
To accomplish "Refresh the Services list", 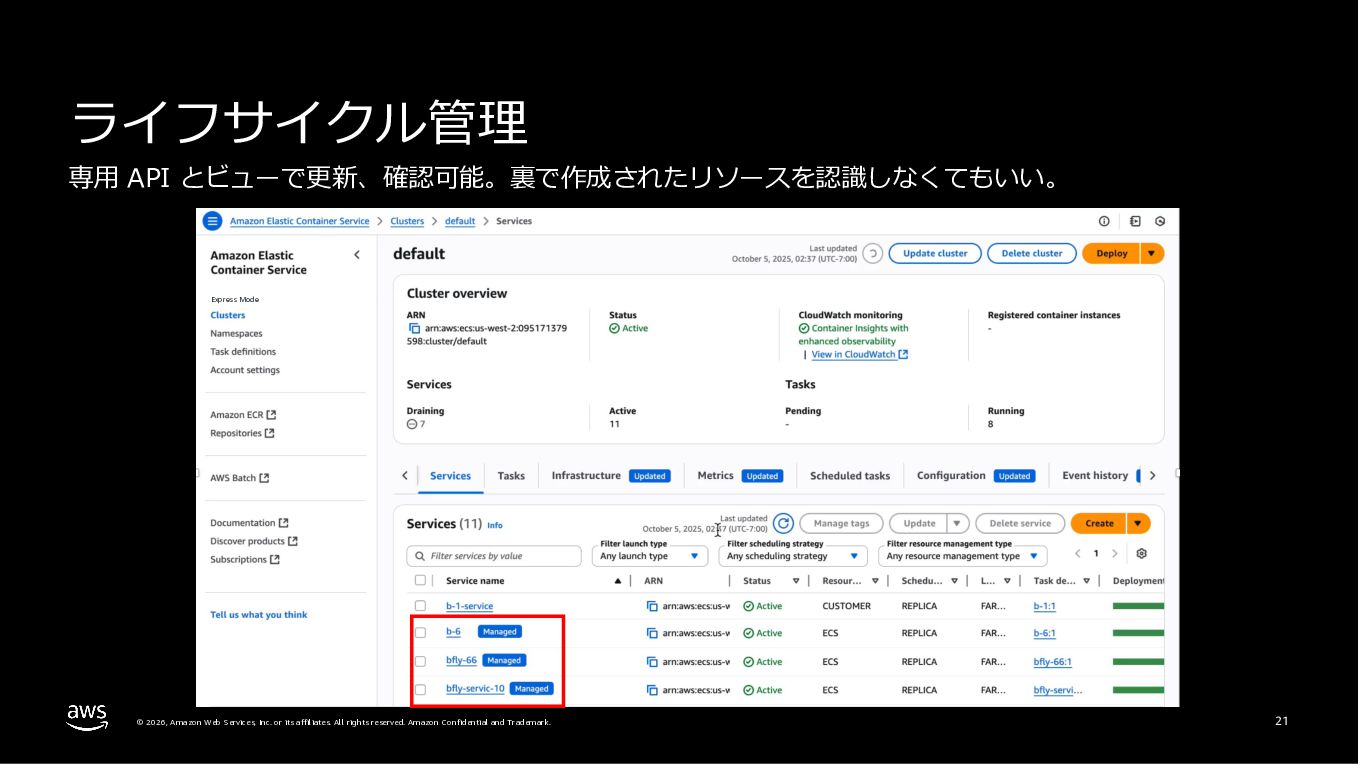I will coord(784,523).
